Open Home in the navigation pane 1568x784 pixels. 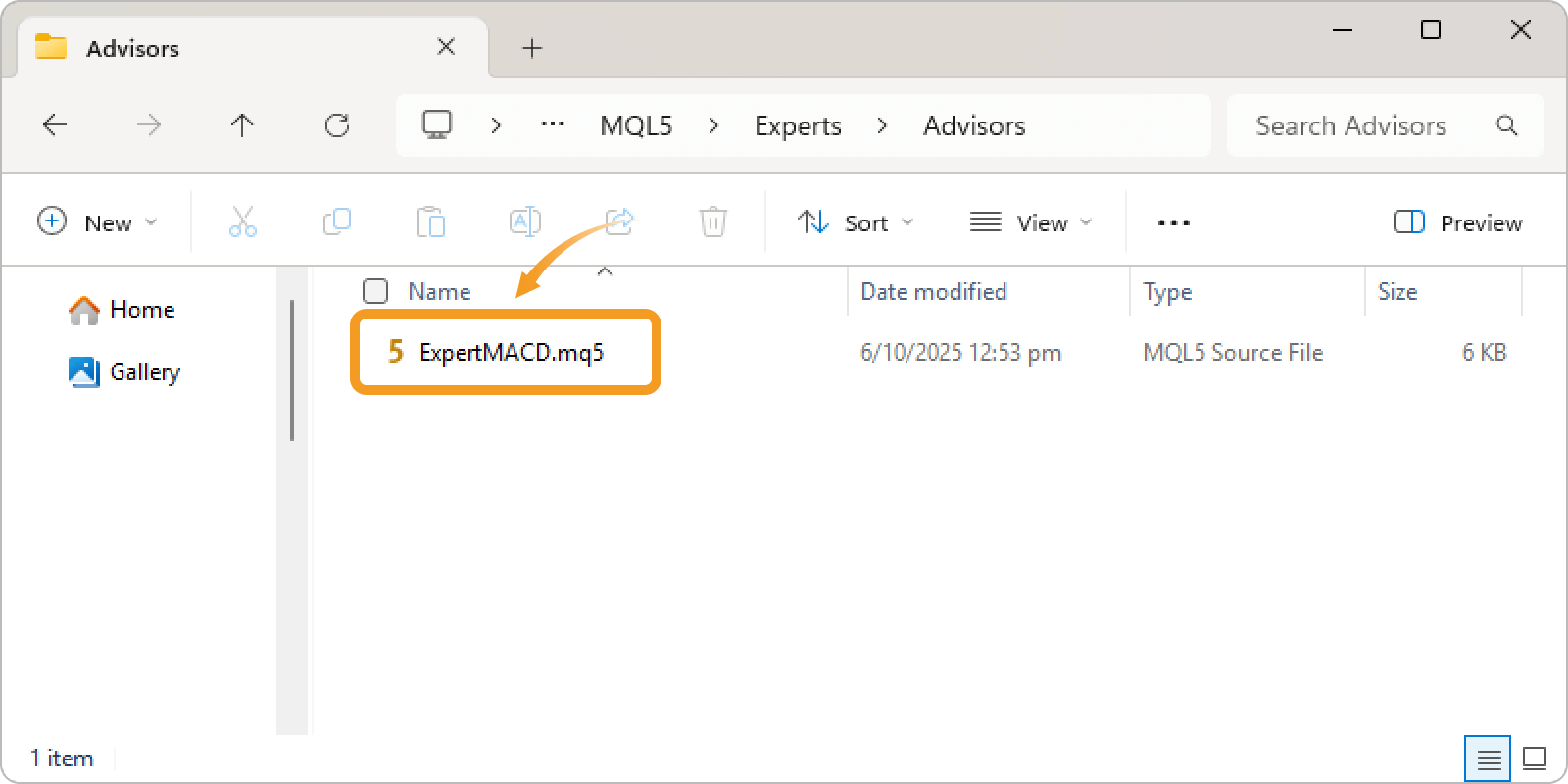click(141, 310)
